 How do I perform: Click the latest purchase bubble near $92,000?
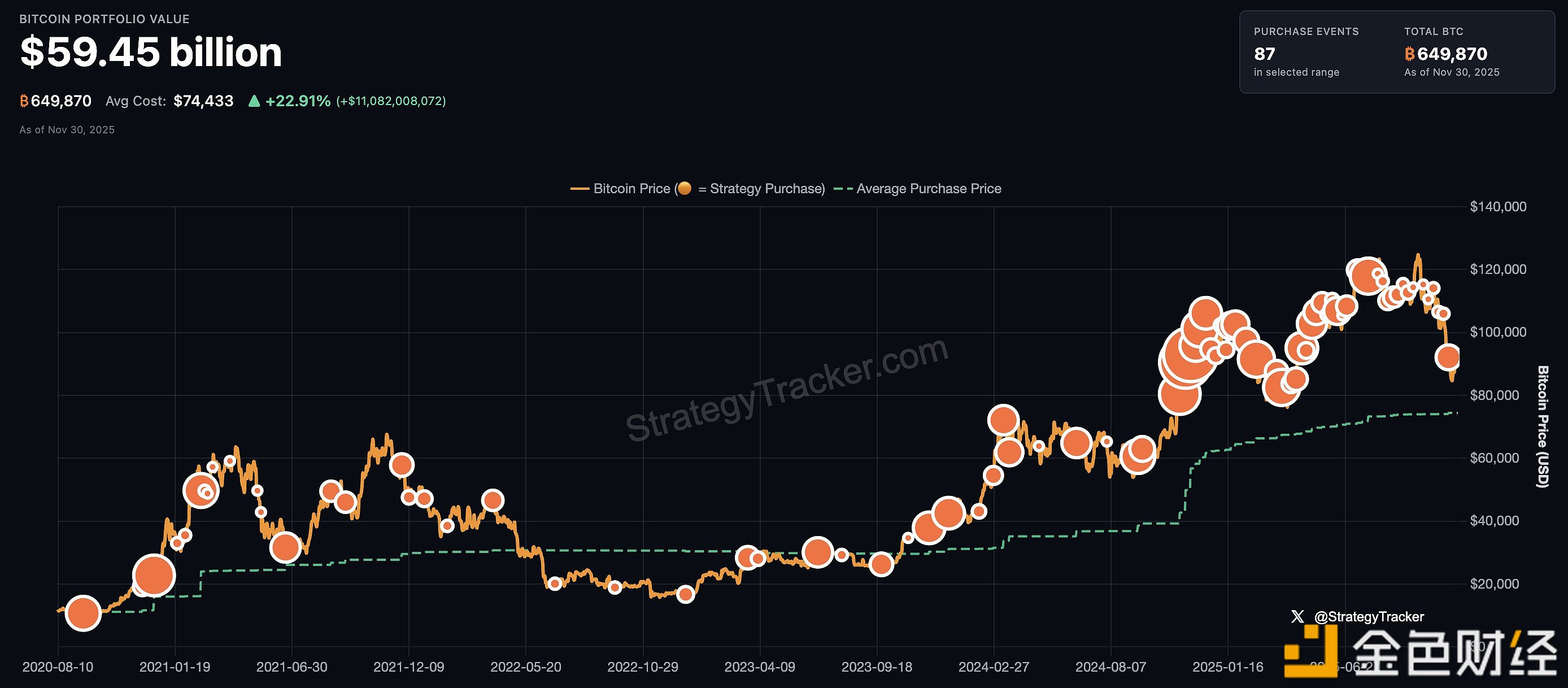tap(1448, 357)
